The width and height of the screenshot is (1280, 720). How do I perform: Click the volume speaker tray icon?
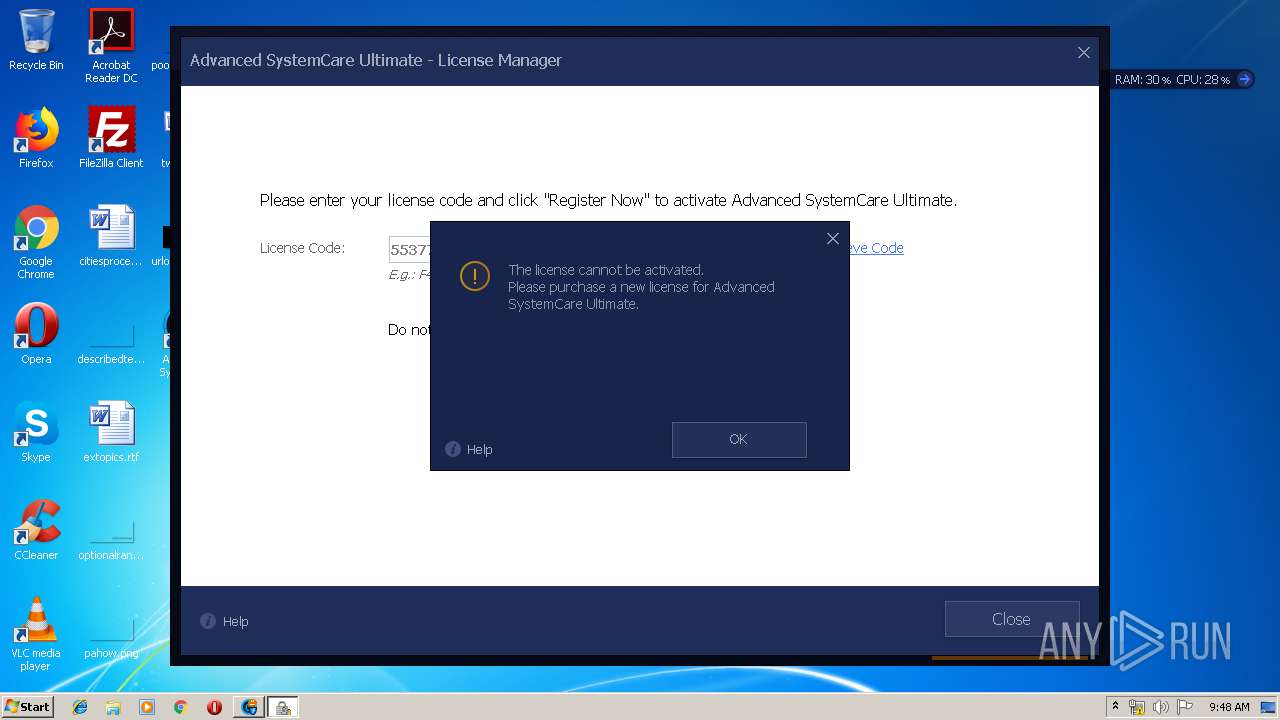tap(1160, 707)
